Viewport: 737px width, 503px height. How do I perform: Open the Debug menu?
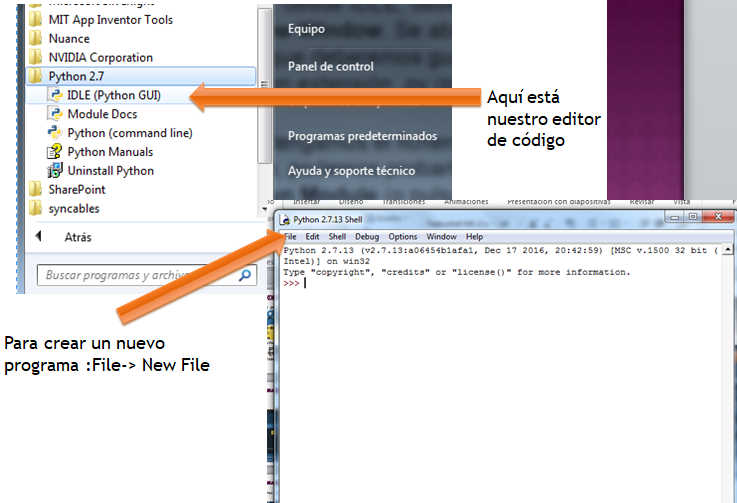coord(367,236)
